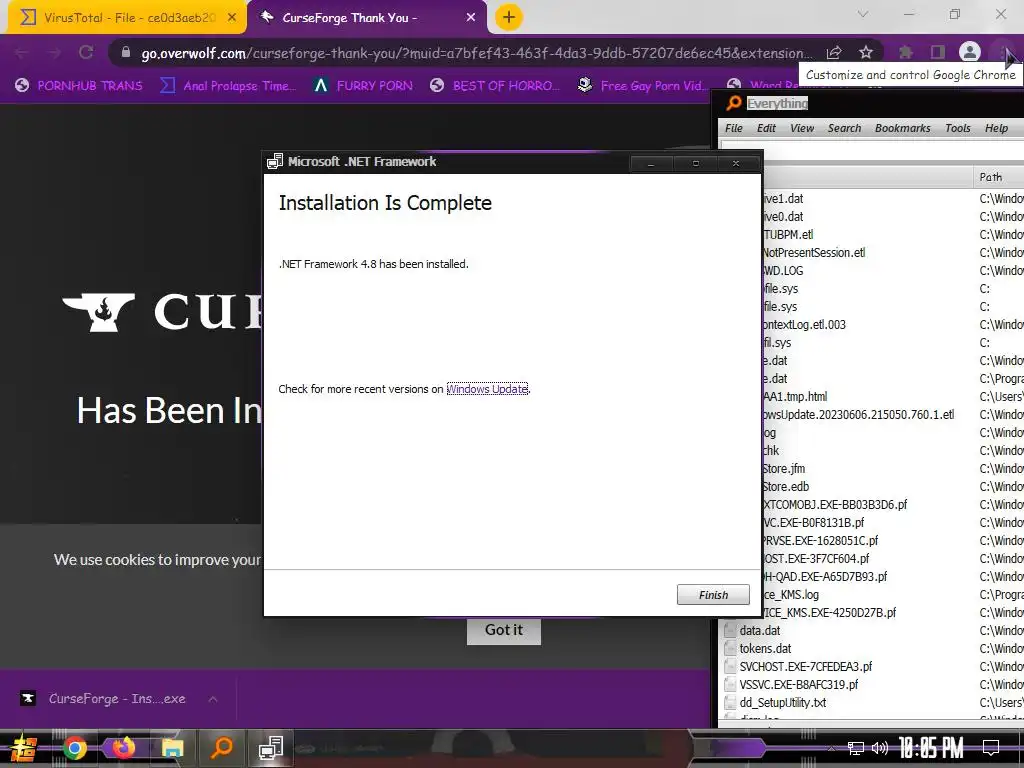Select the ...AA1.tmp.html row in Everything
The width and height of the screenshot is (1024, 768).
794,397
